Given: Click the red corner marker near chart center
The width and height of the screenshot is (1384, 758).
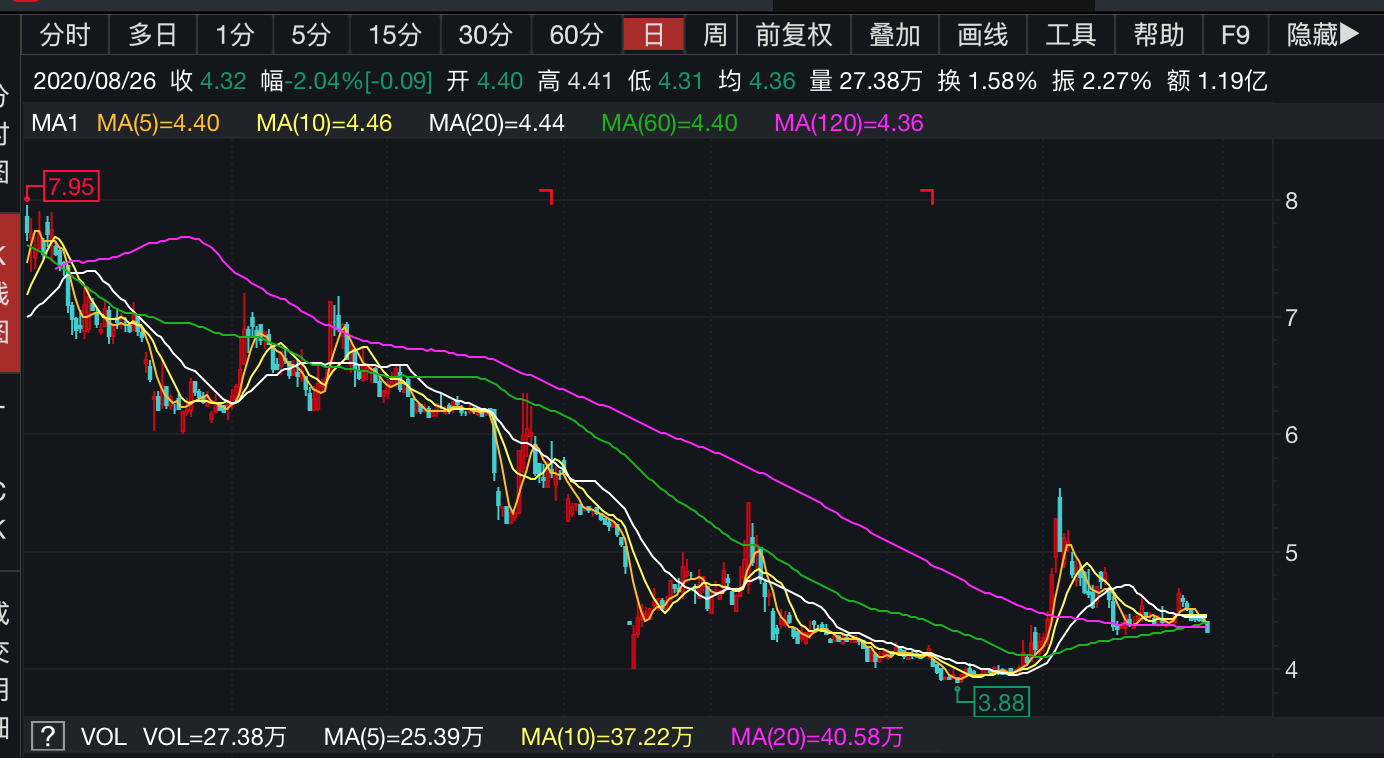Looking at the screenshot, I should (x=546, y=195).
